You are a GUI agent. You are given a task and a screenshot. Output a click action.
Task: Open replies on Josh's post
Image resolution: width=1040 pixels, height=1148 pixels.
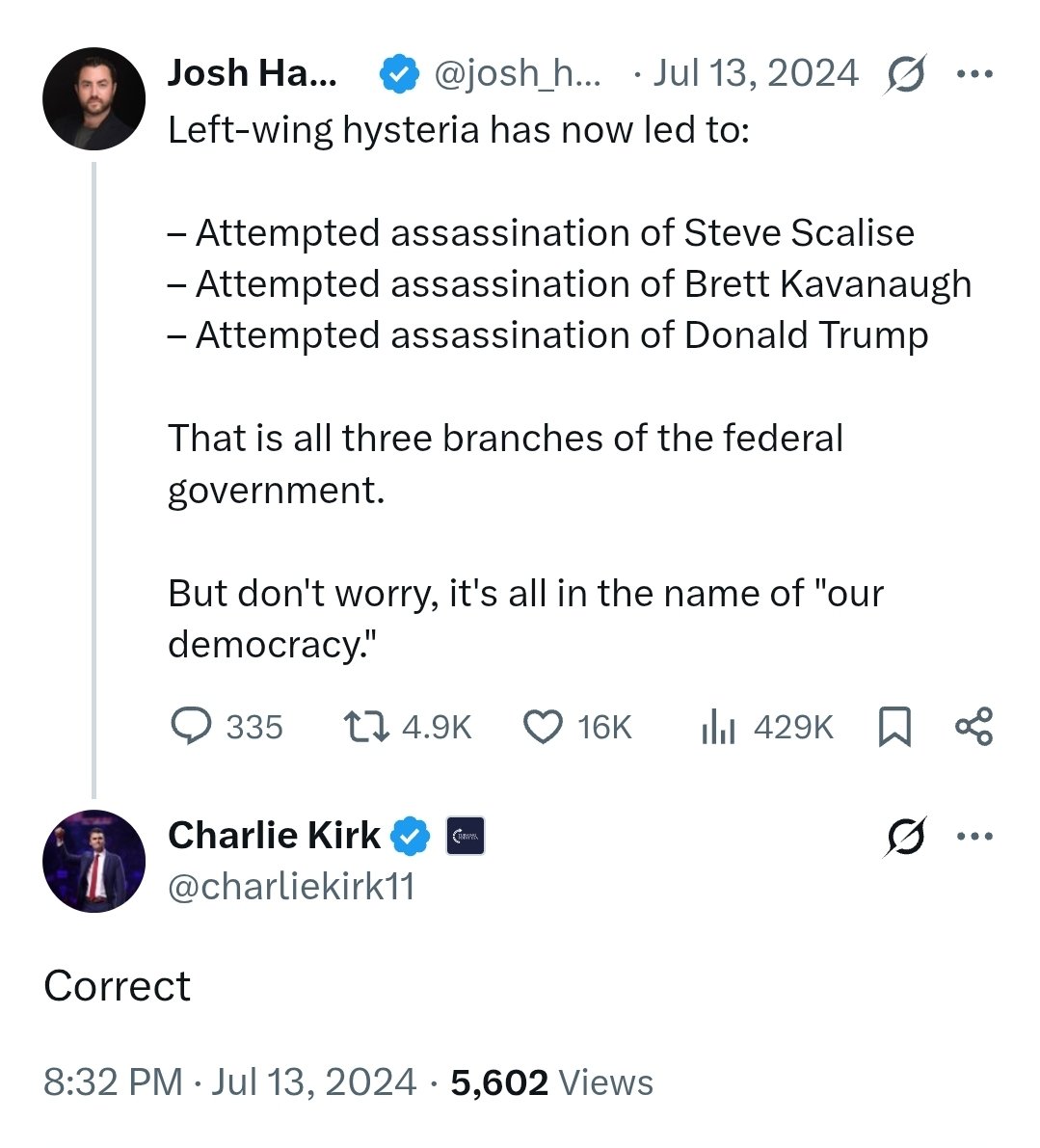pos(192,726)
